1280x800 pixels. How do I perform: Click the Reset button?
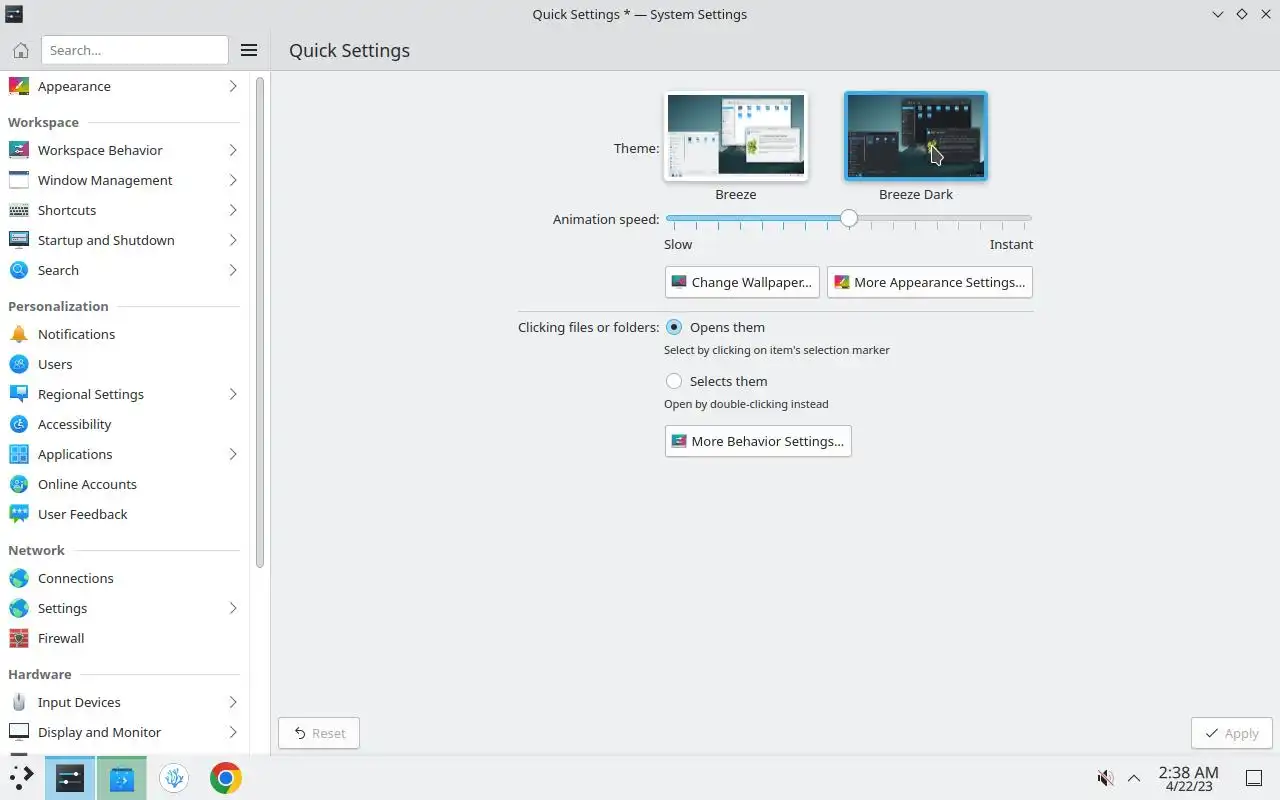click(319, 733)
